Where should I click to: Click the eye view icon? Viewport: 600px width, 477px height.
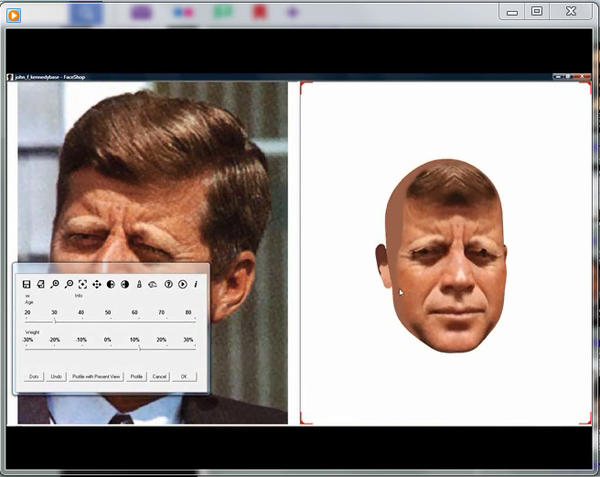153,284
